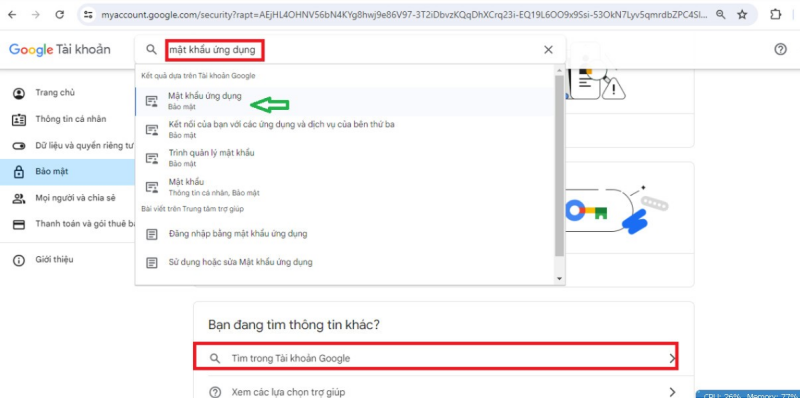This screenshot has height=398, width=800.
Task: Click the search magnifier icon in search box
Action: (x=151, y=49)
